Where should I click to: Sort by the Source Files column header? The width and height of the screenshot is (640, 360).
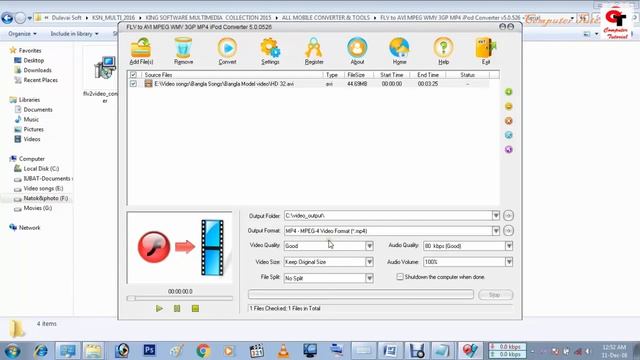(232, 75)
